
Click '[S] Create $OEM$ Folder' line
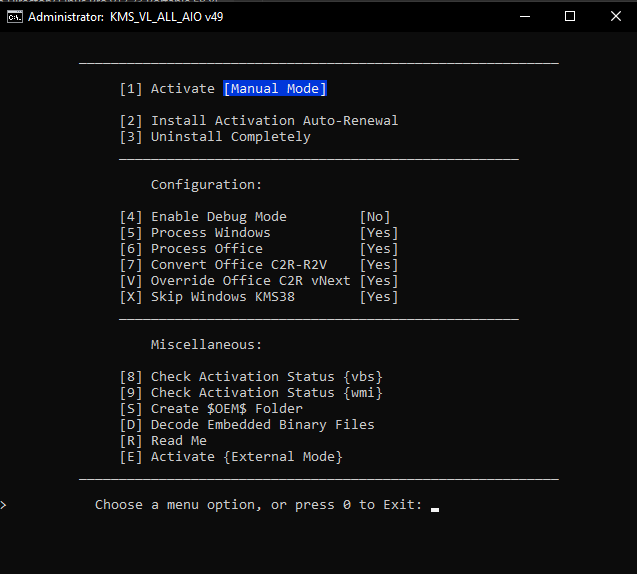211,409
